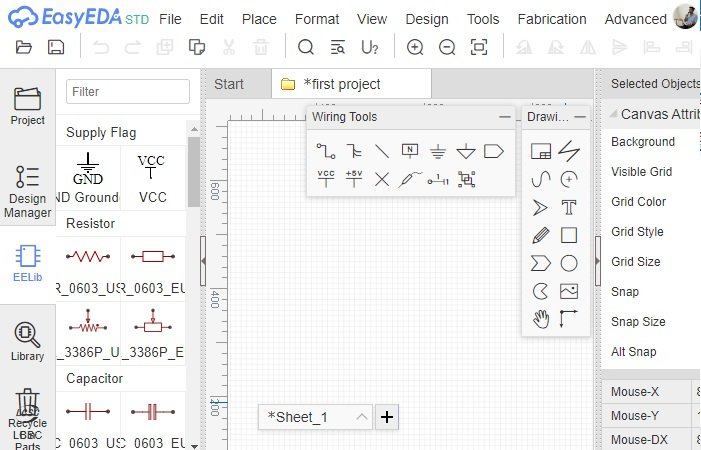Open the Project panel in sidebar
701x450 pixels.
[28, 106]
